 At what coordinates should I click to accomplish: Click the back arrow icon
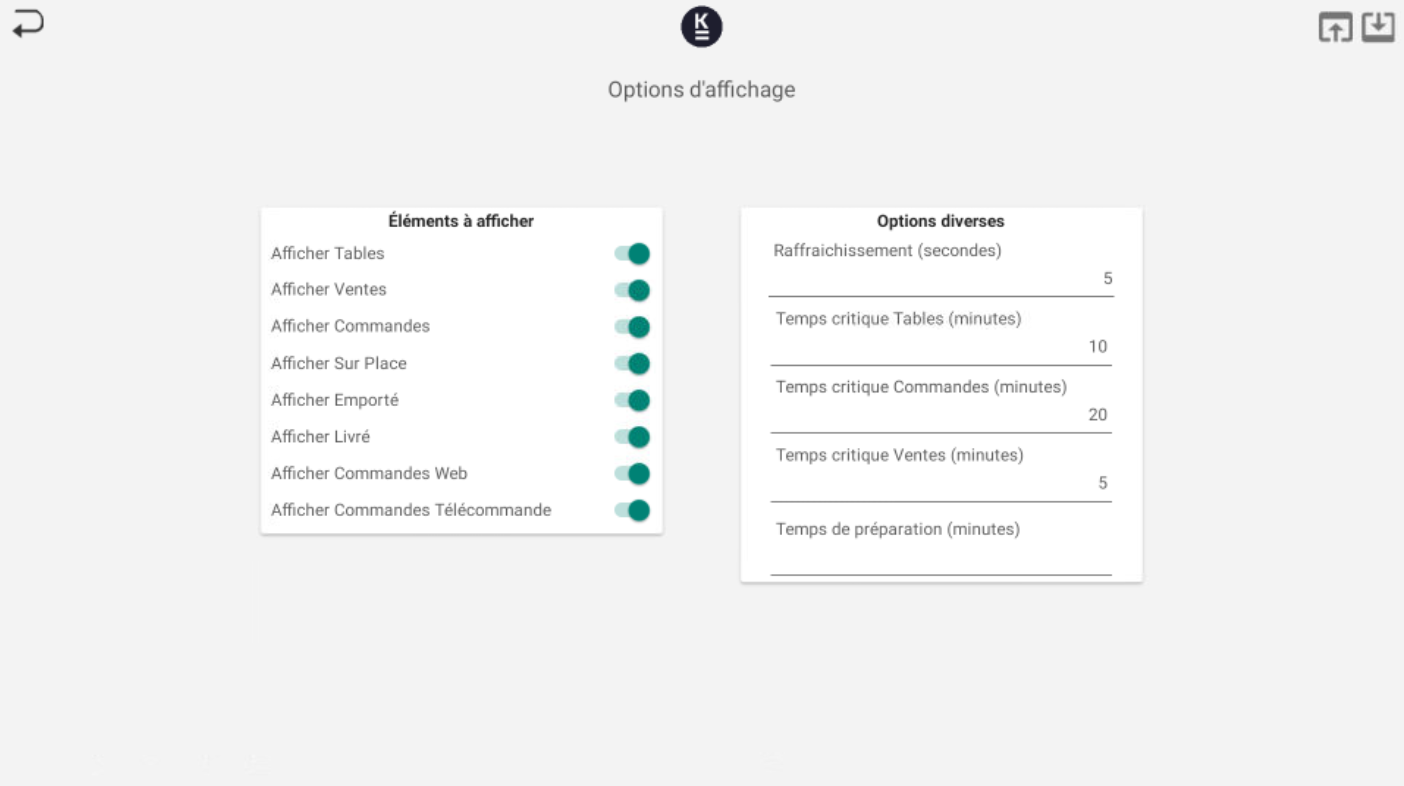click(x=28, y=23)
